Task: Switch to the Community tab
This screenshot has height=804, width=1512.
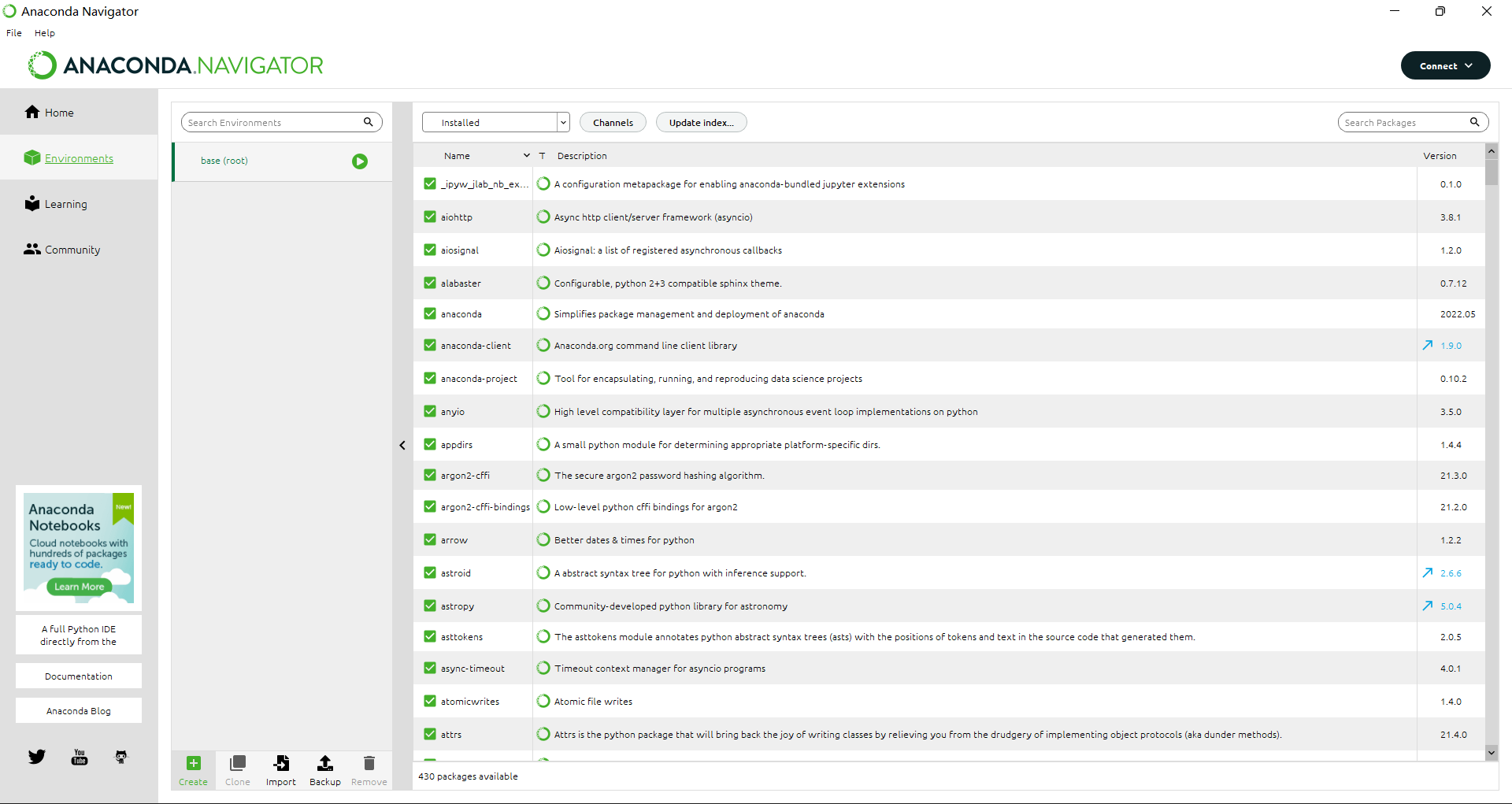Action: pos(79,249)
